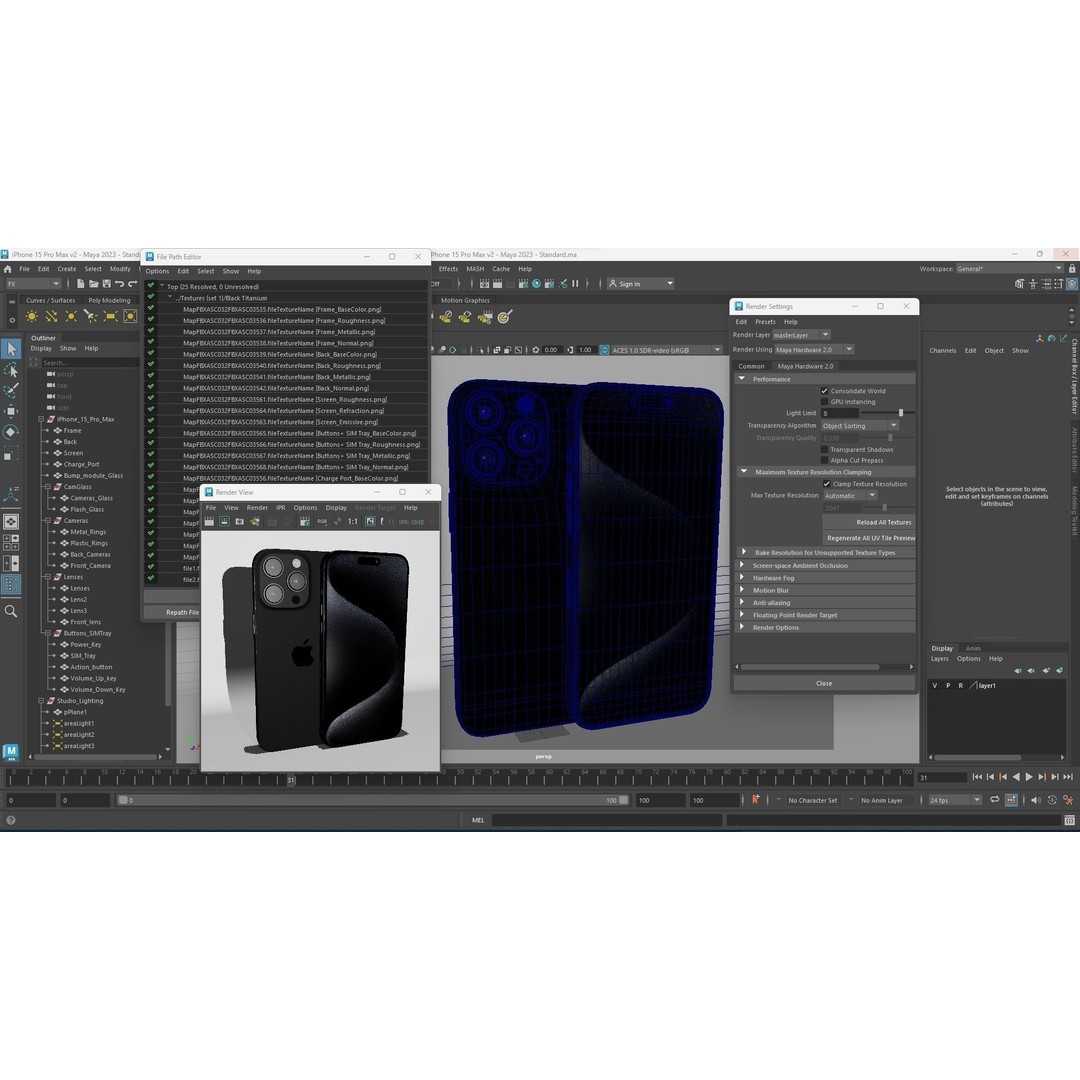Click the Close button in Render Settings
This screenshot has height=1080, width=1080.
click(x=824, y=683)
